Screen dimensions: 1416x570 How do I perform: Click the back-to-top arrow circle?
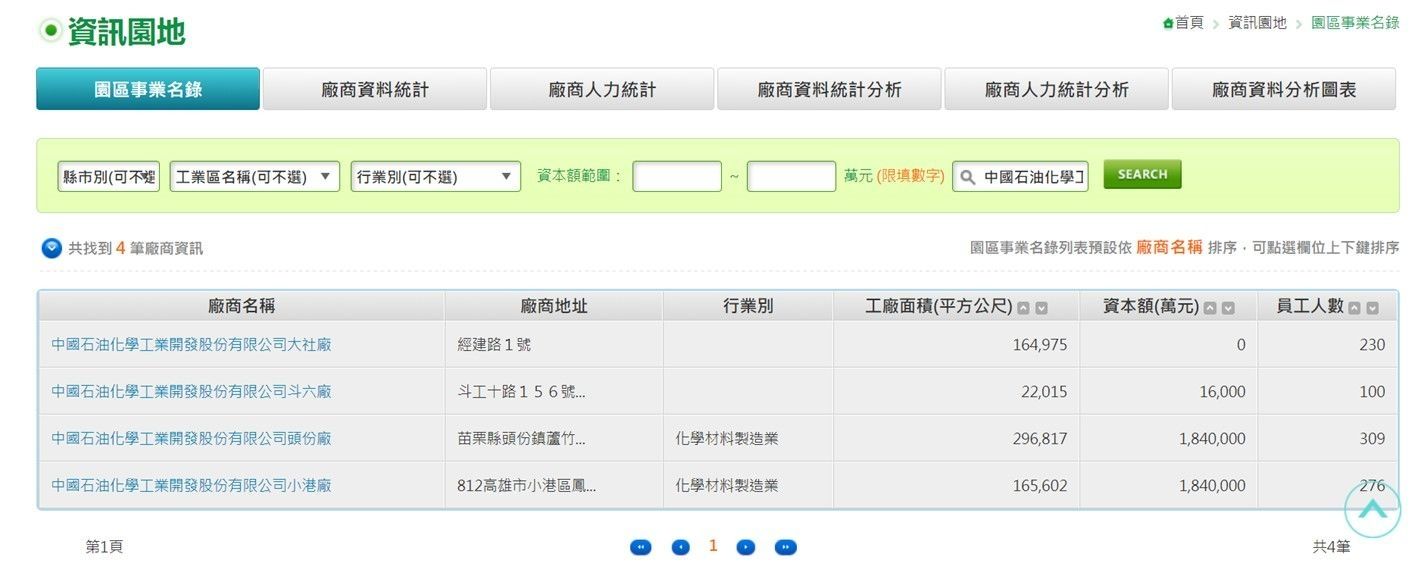point(1372,510)
